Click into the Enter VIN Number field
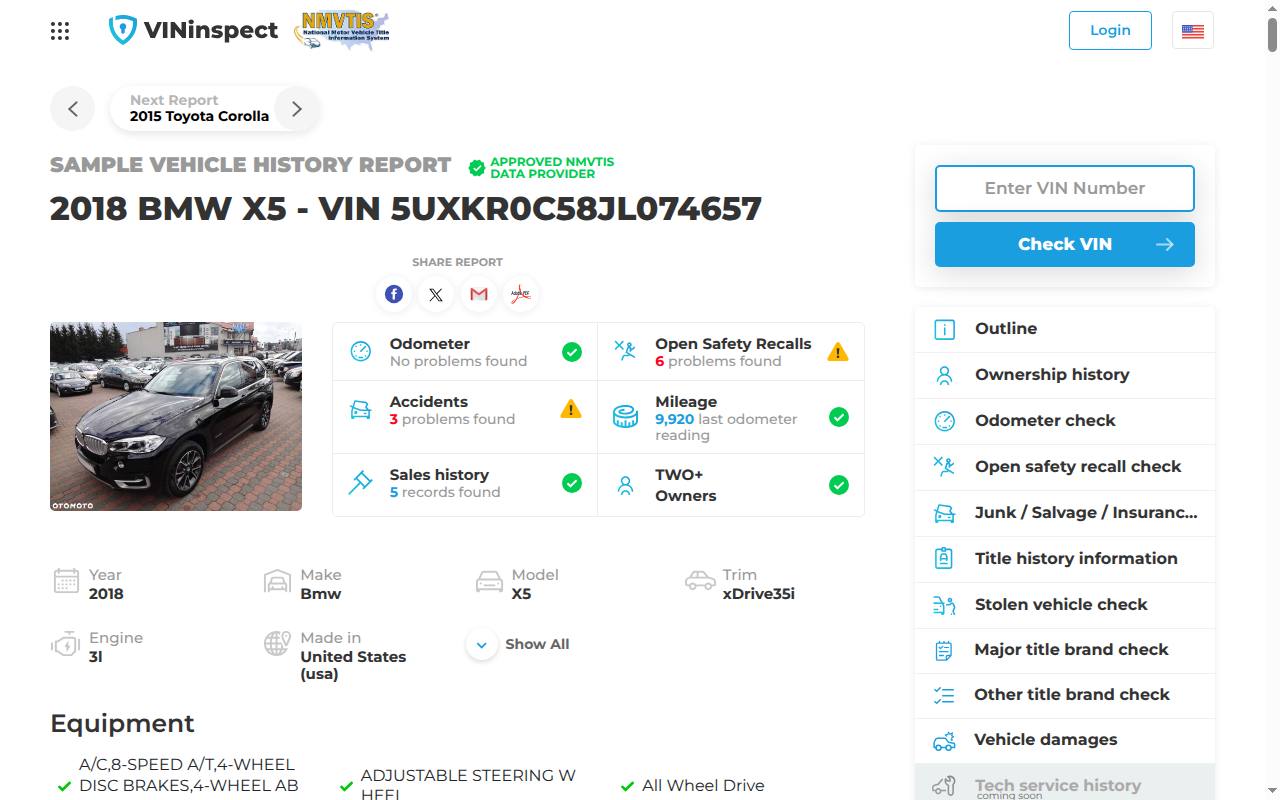1280x800 pixels. (x=1065, y=188)
